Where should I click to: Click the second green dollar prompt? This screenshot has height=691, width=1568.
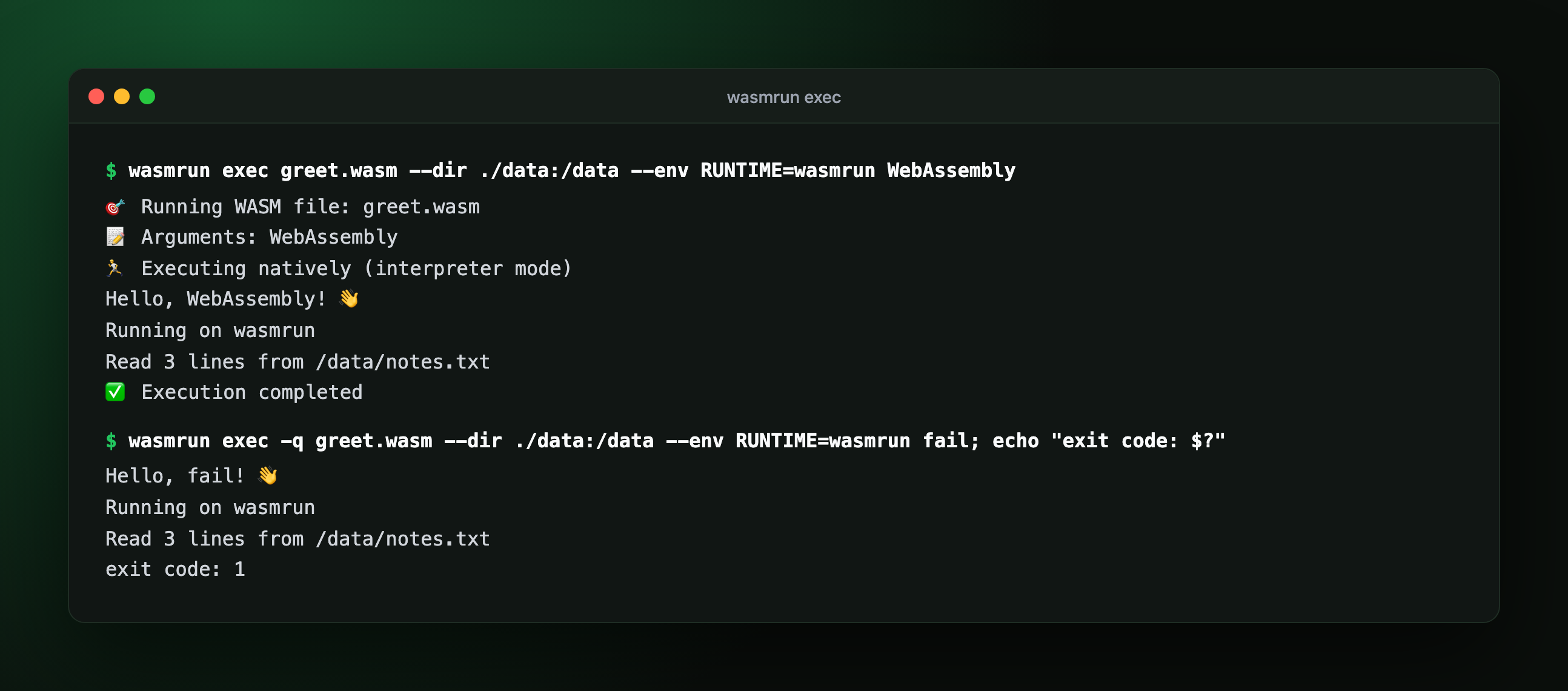click(x=111, y=441)
